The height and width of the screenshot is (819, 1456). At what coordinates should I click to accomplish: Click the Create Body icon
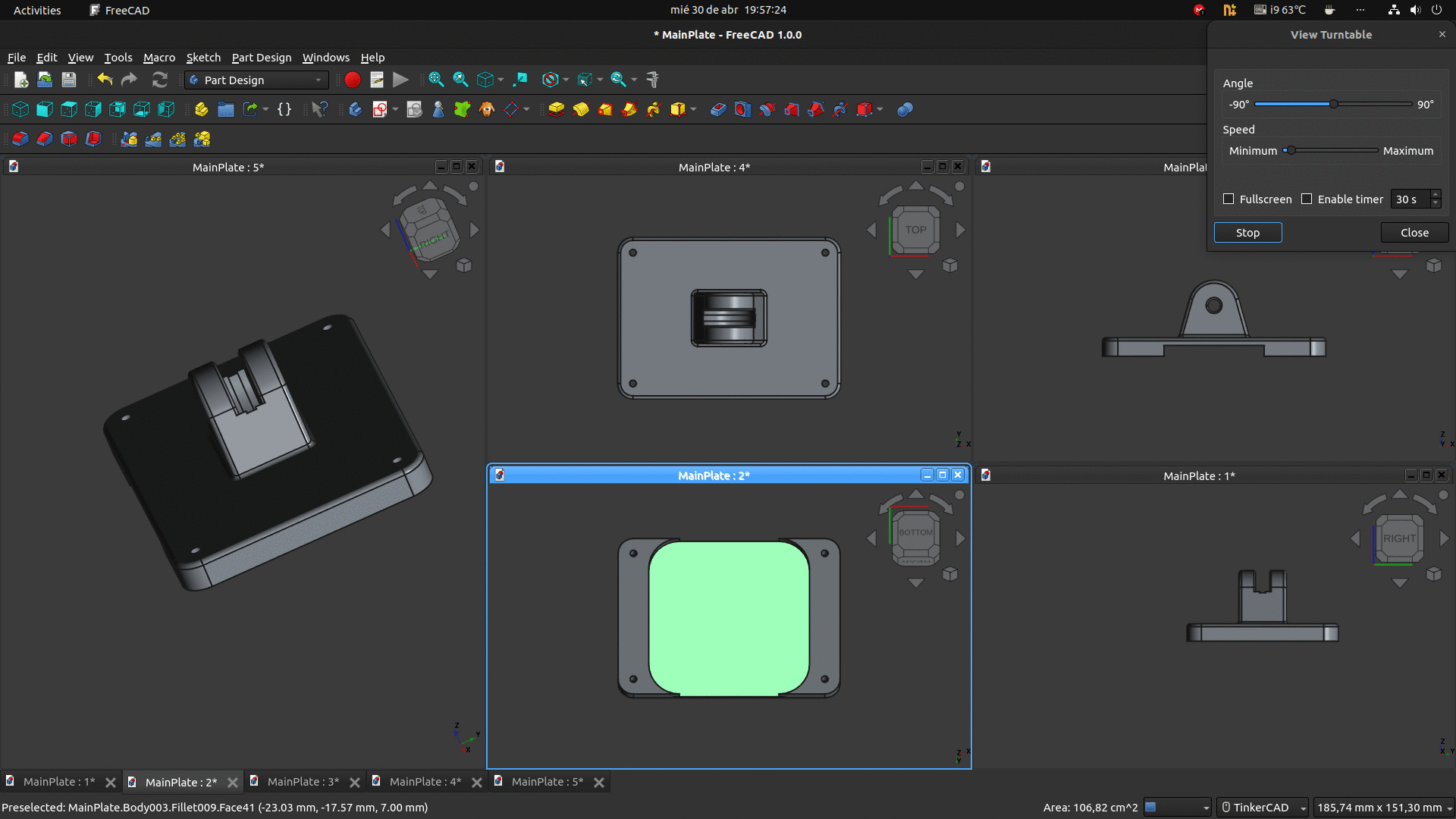(x=355, y=109)
